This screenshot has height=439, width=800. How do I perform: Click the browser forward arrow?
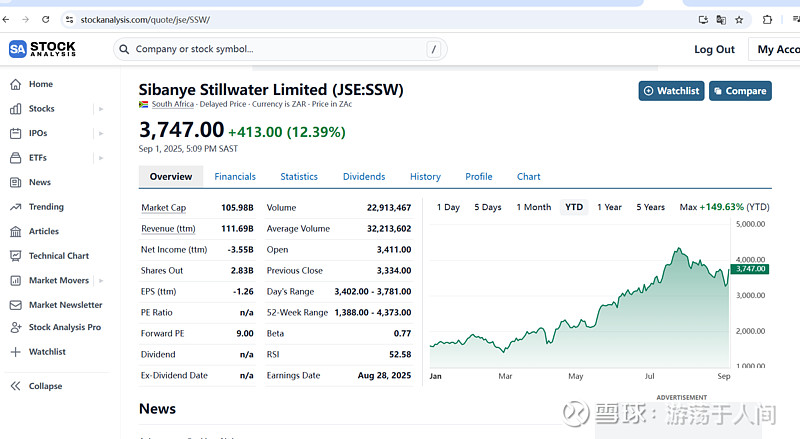[x=26, y=20]
